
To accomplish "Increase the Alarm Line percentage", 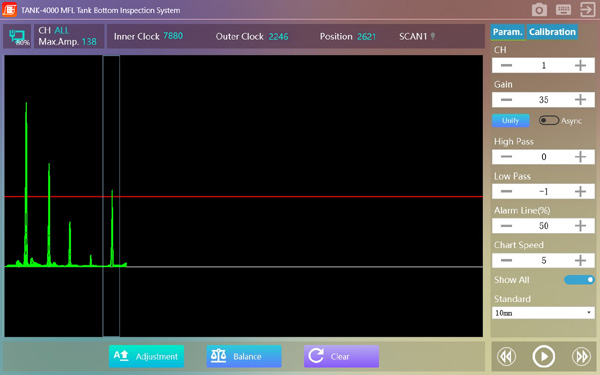I will (580, 226).
